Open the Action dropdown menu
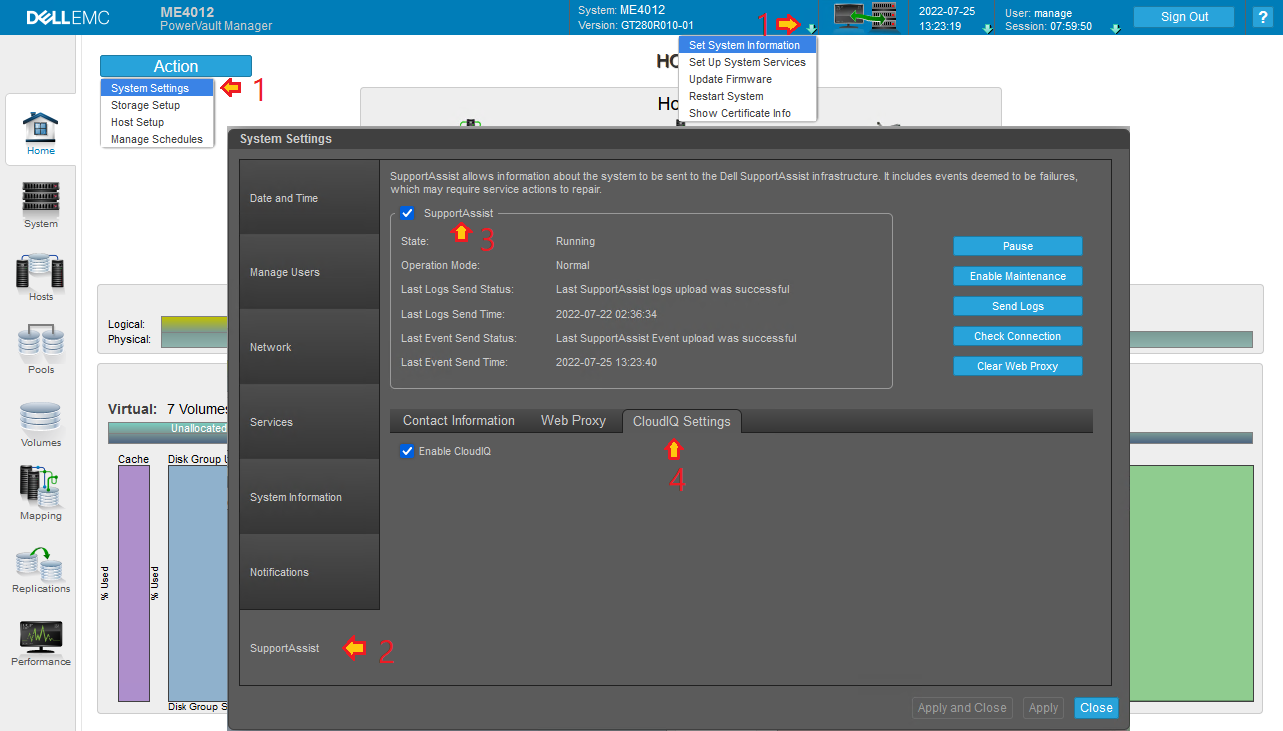Viewport: 1283px width, 731px height. [x=175, y=65]
